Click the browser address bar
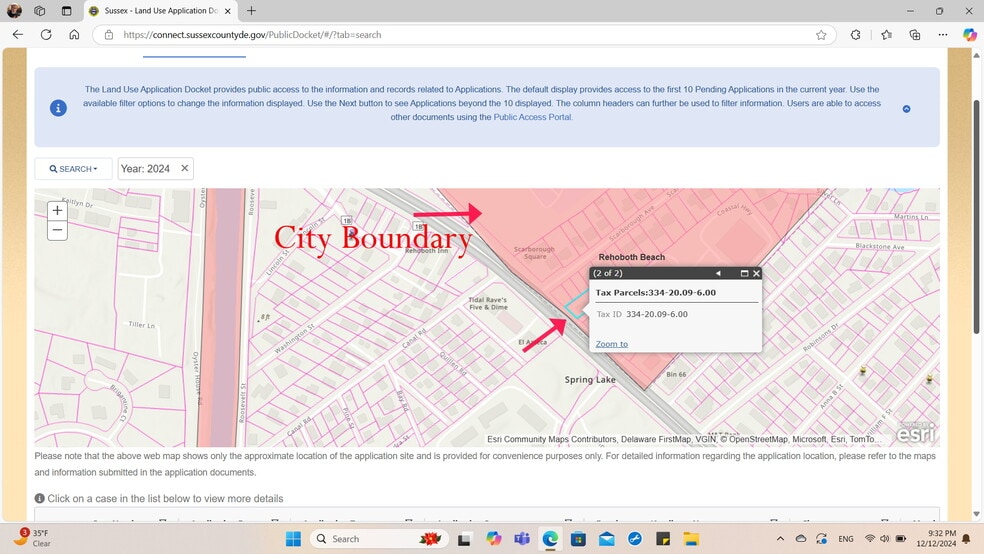The image size is (984, 554). 450,34
